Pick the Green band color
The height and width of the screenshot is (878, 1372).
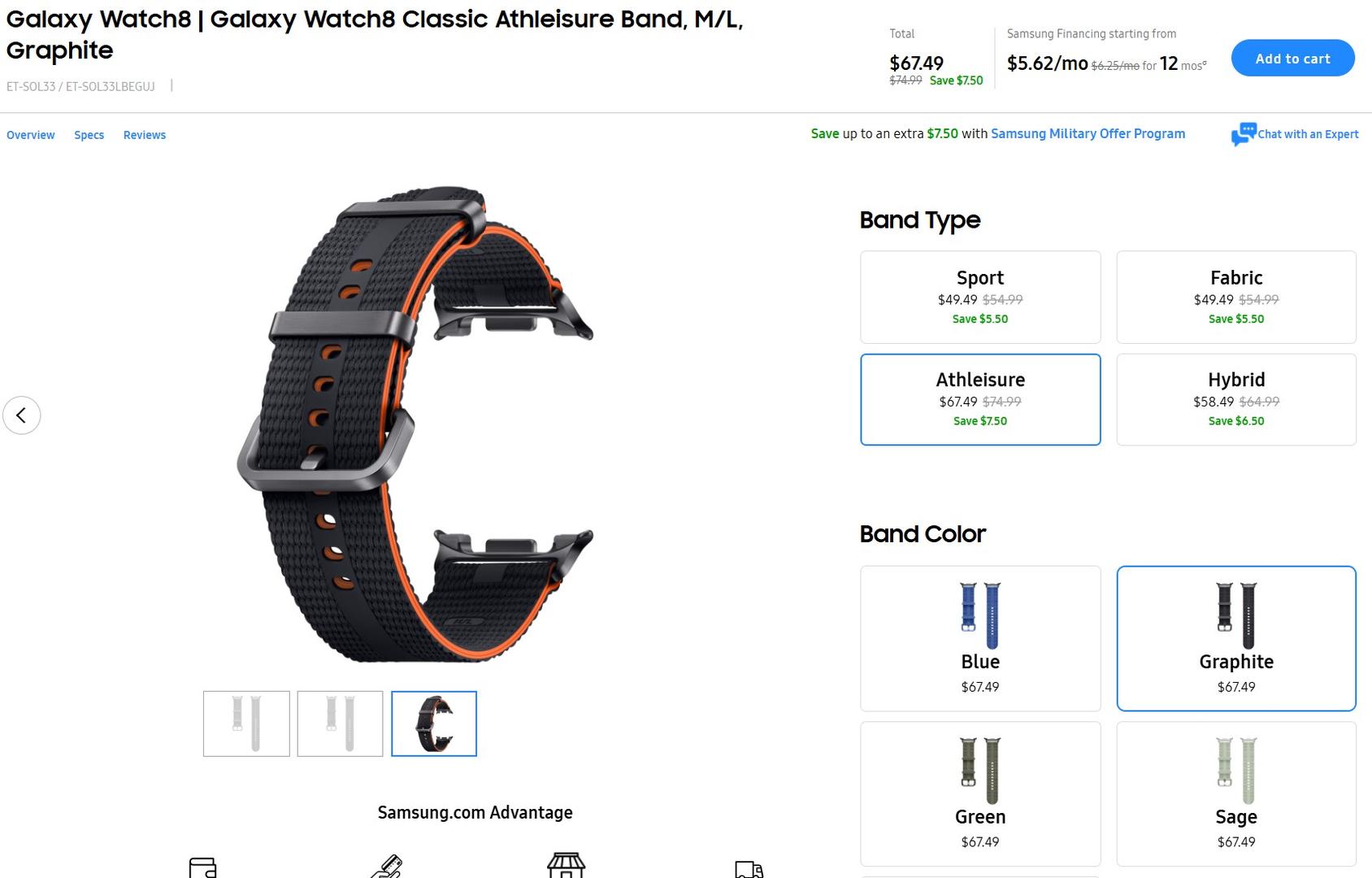(980, 793)
